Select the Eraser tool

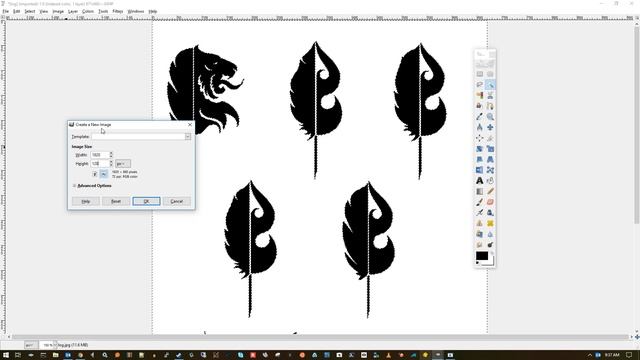tap(490, 202)
